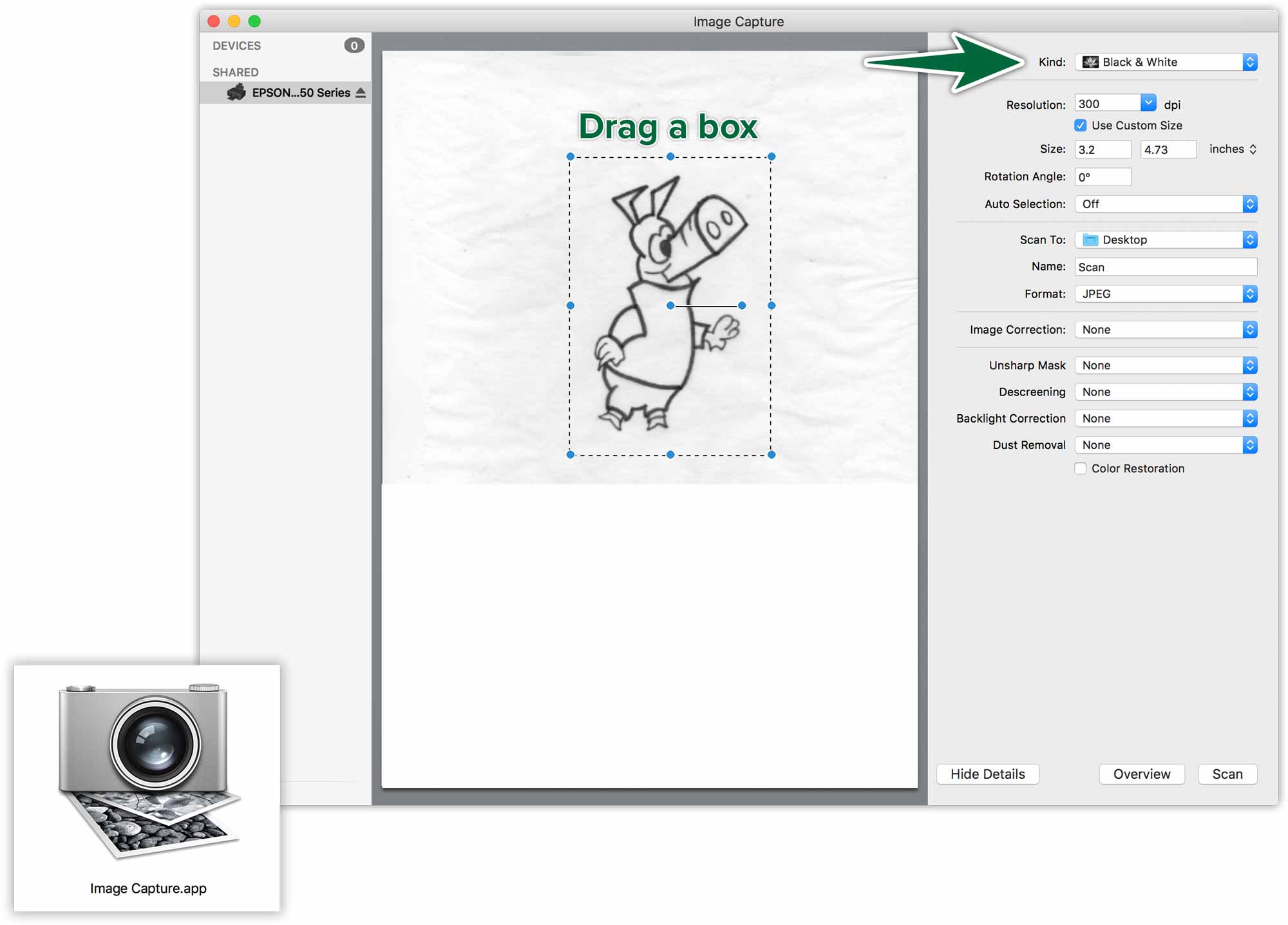Select the EPSON printer icon in sidebar

[236, 92]
